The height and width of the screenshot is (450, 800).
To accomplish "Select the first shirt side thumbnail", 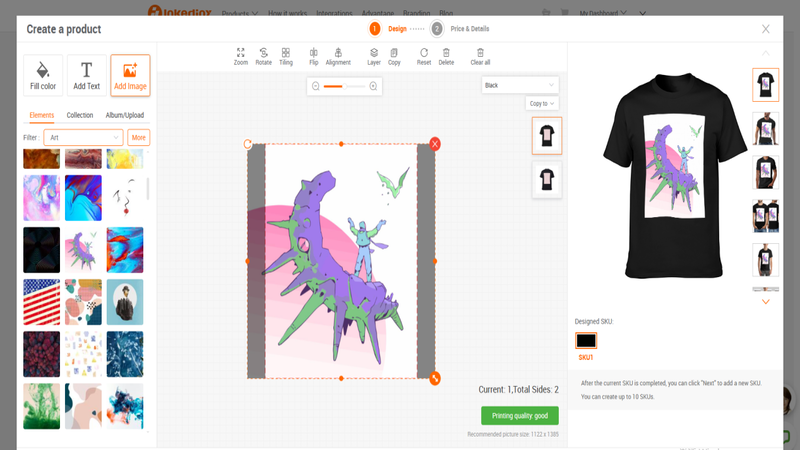I will point(547,136).
